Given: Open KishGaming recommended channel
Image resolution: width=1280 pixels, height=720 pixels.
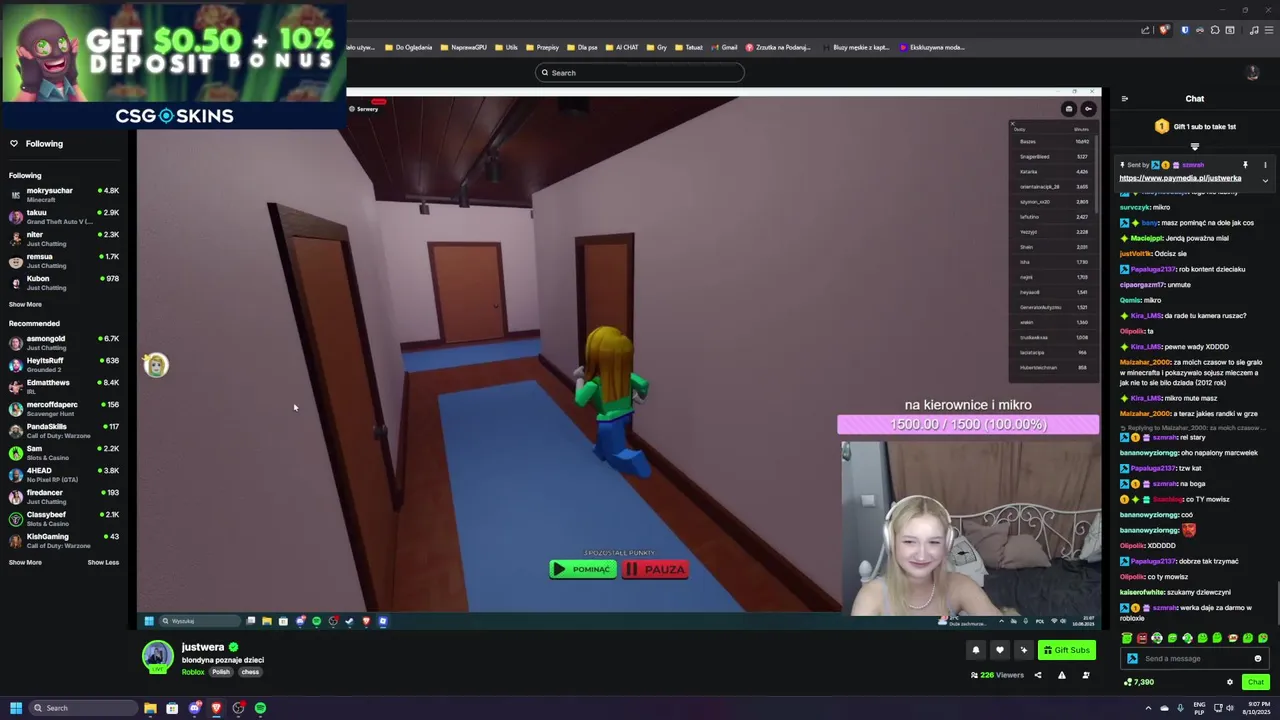Looking at the screenshot, I should click(x=64, y=541).
